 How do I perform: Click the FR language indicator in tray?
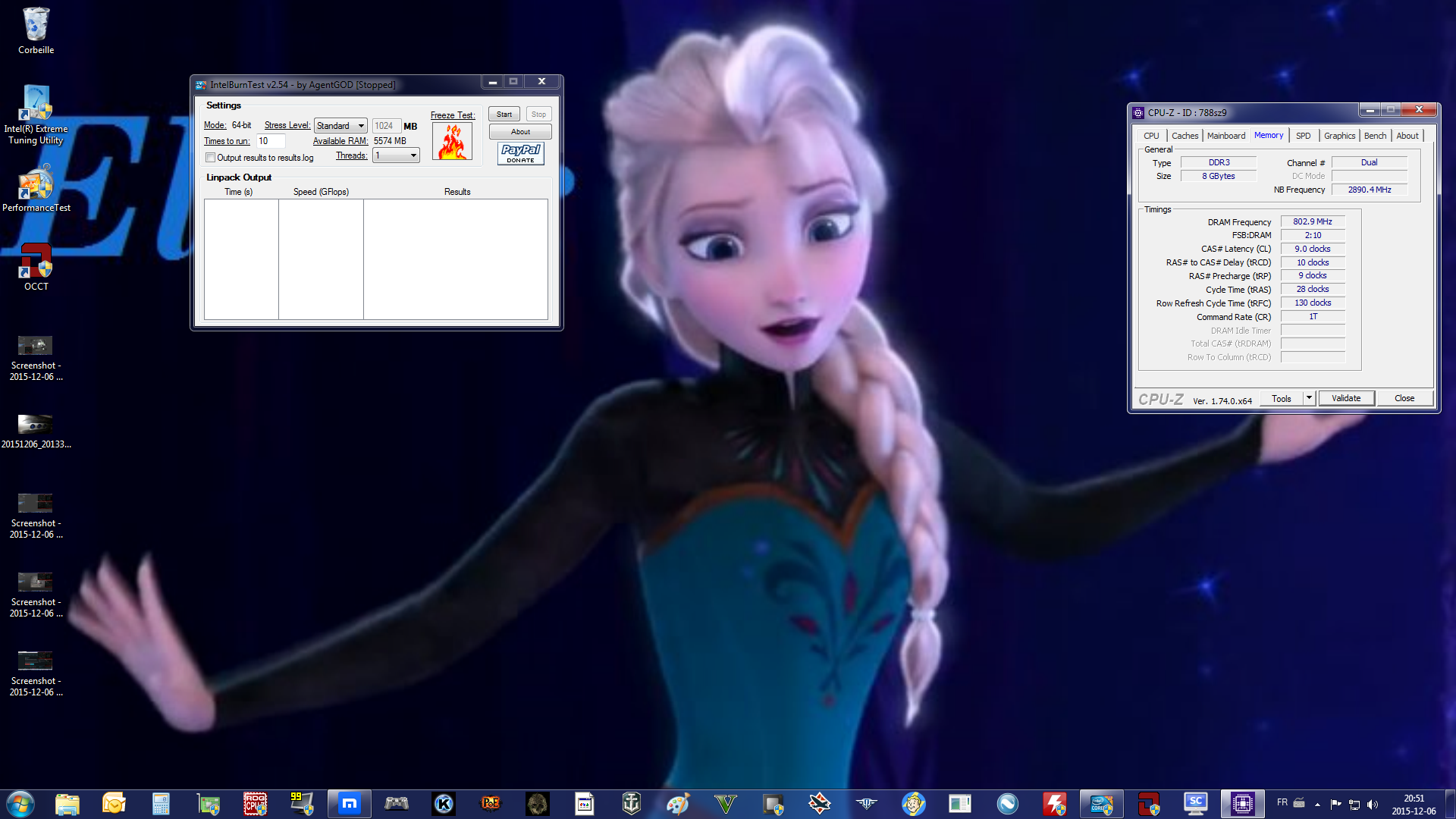coord(1282,802)
